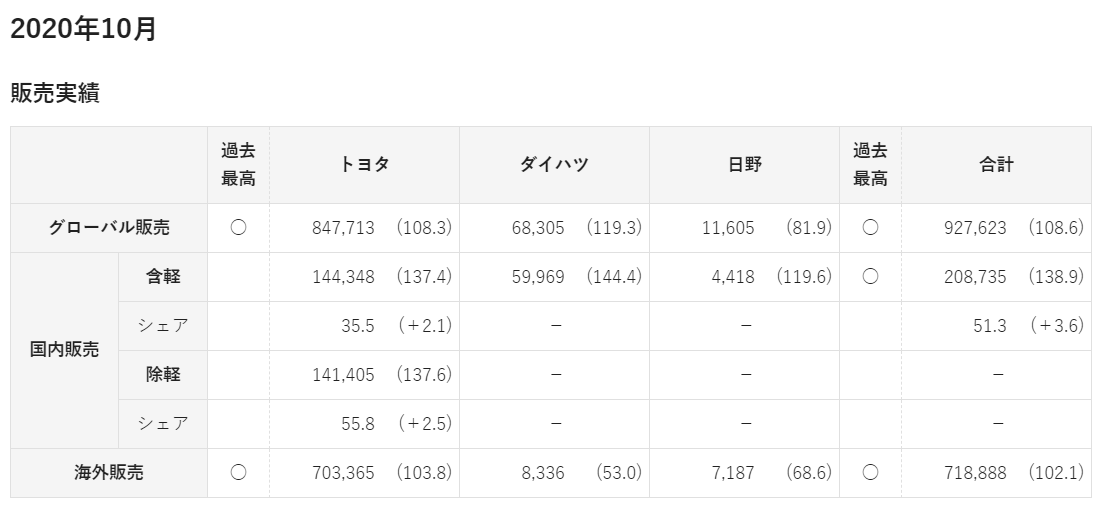Click the 合計 column header

tap(996, 165)
